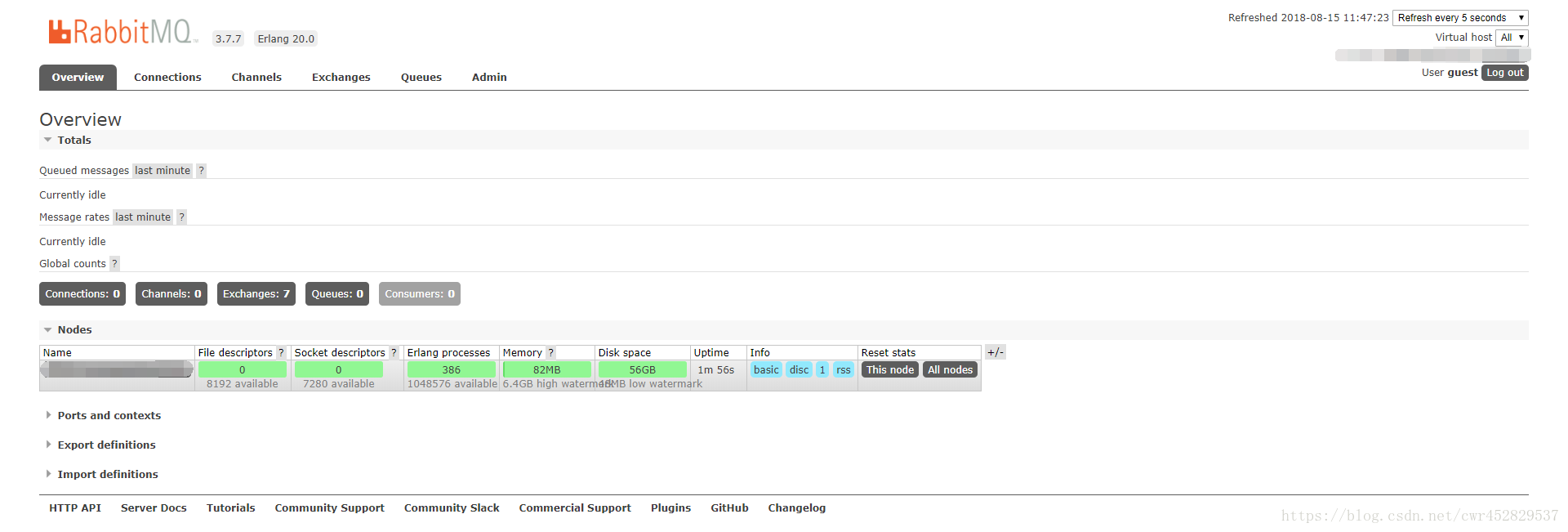Change Queued messages last minute range
Screen dimensions: 1568x532
click(163, 171)
